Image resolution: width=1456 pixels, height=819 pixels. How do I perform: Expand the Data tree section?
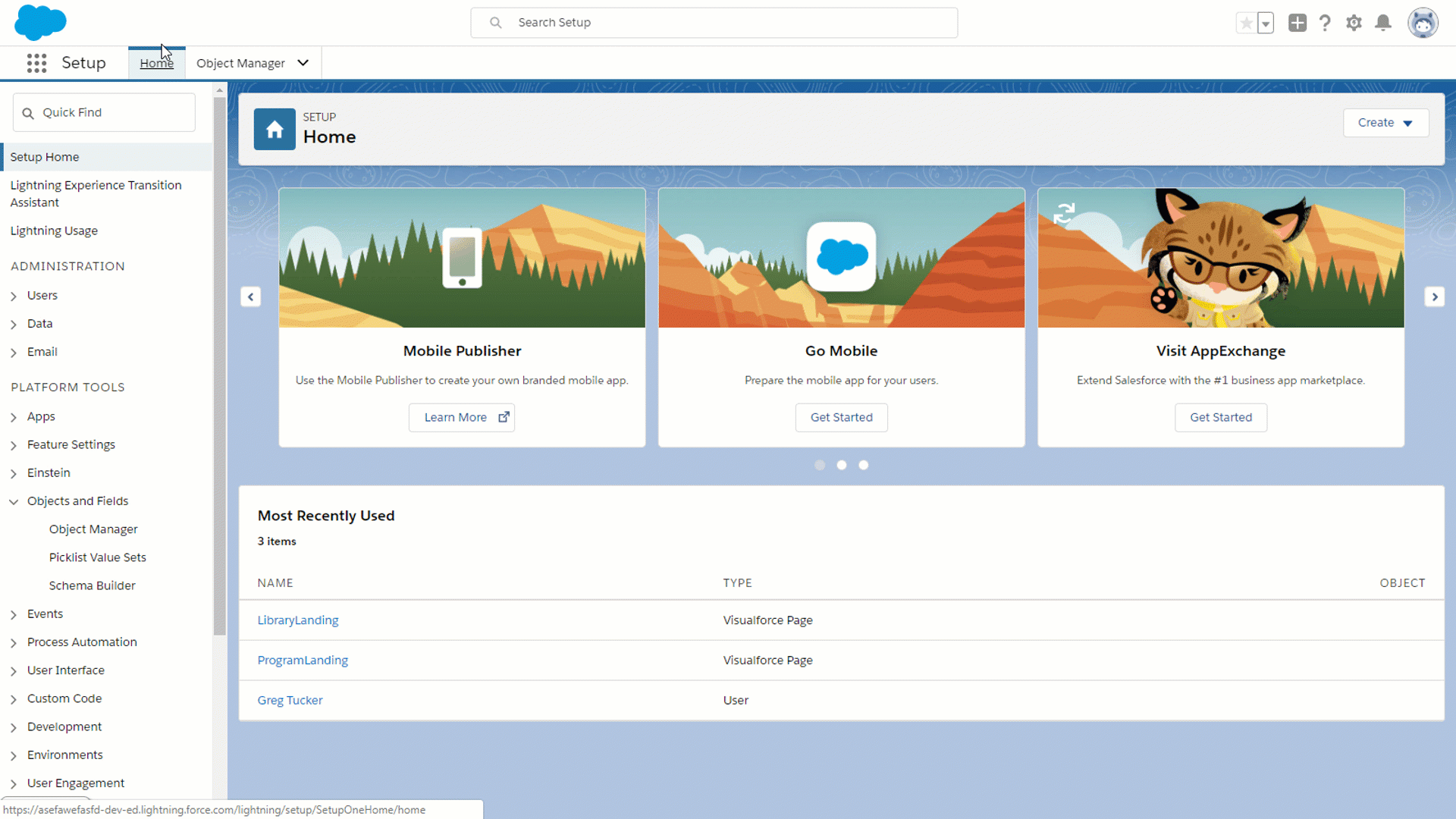[14, 324]
